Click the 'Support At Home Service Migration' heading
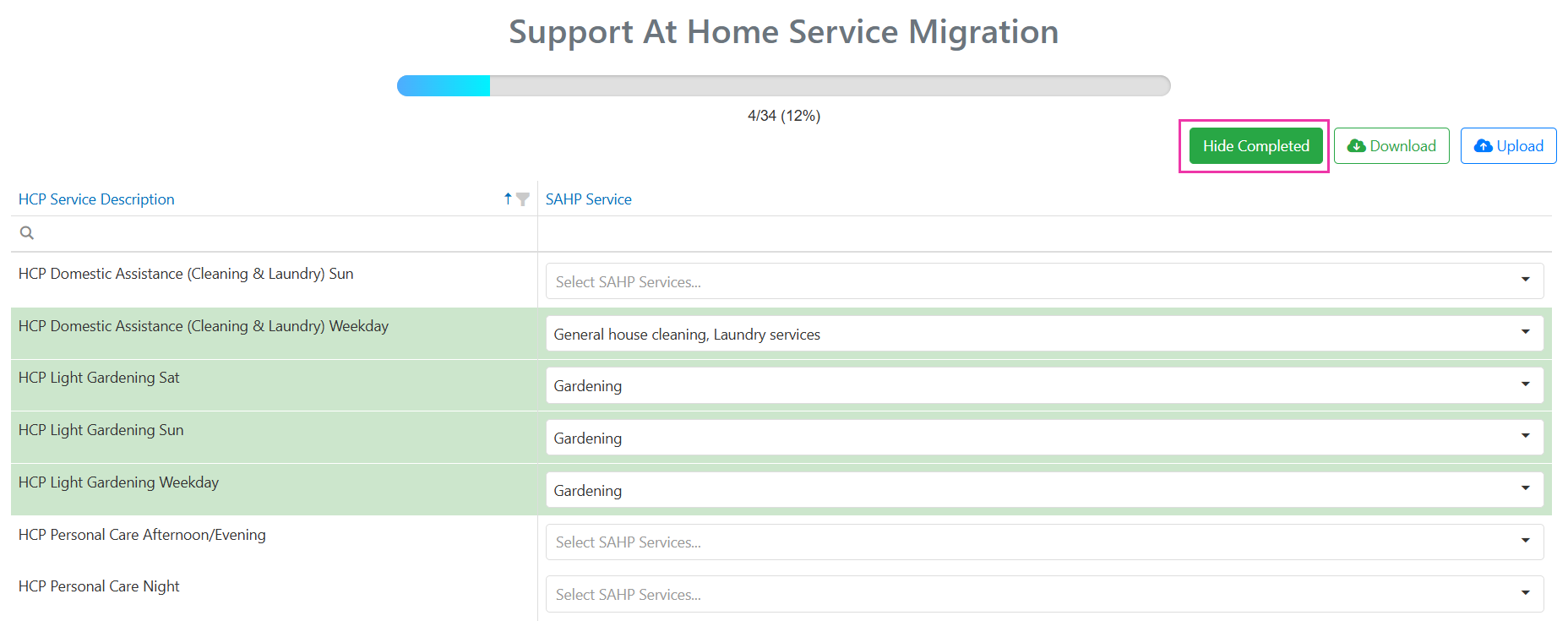Image resolution: width=1568 pixels, height=621 pixels. pos(784,32)
